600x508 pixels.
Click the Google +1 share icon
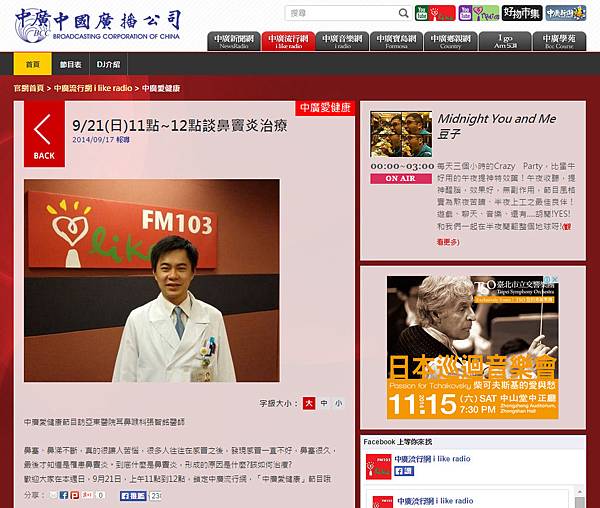click(88, 495)
